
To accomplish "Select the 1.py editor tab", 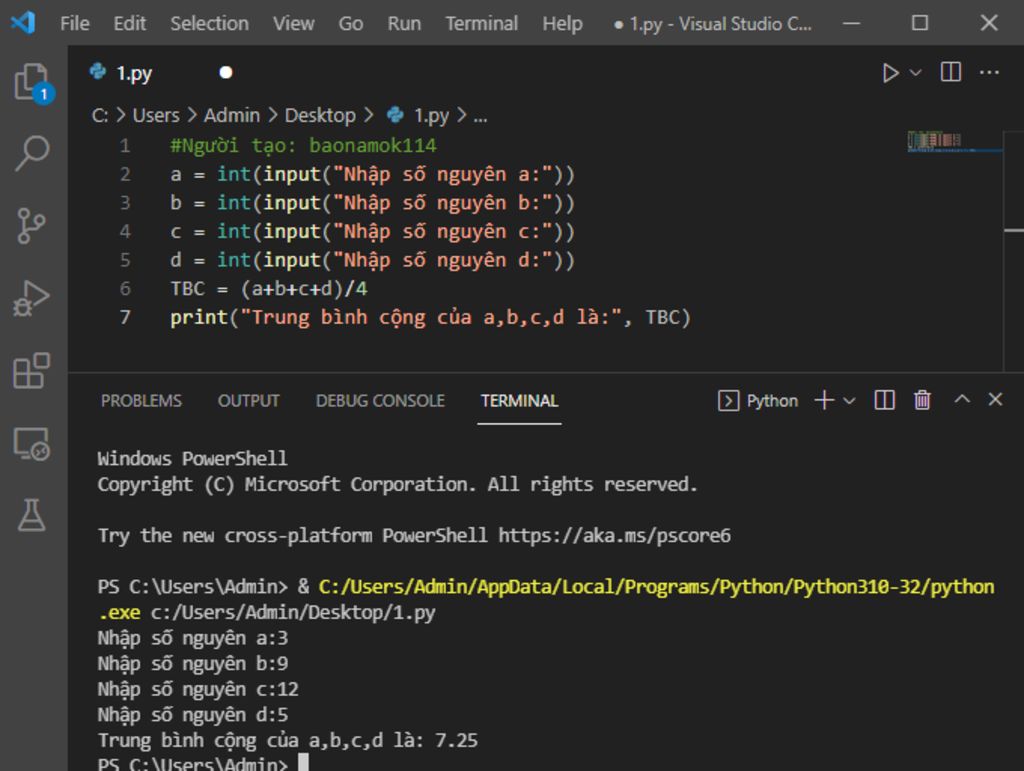I will pyautogui.click(x=134, y=72).
